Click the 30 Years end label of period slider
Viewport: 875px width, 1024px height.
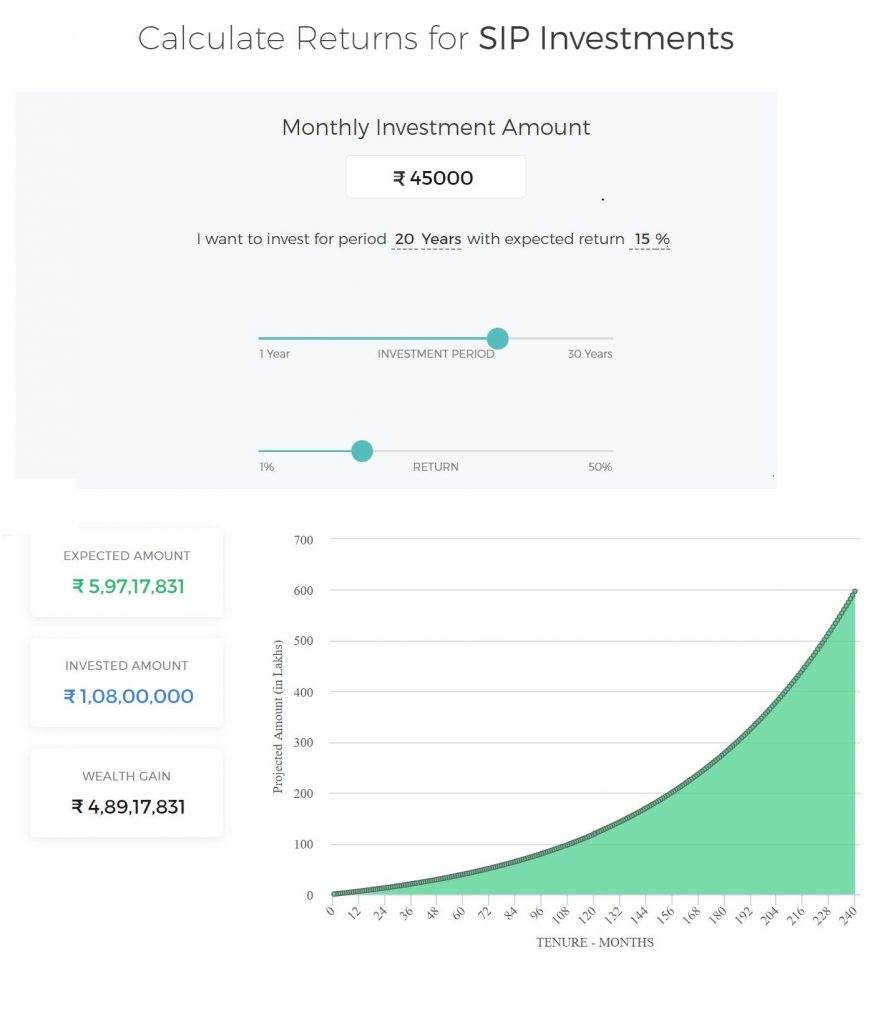coord(589,354)
